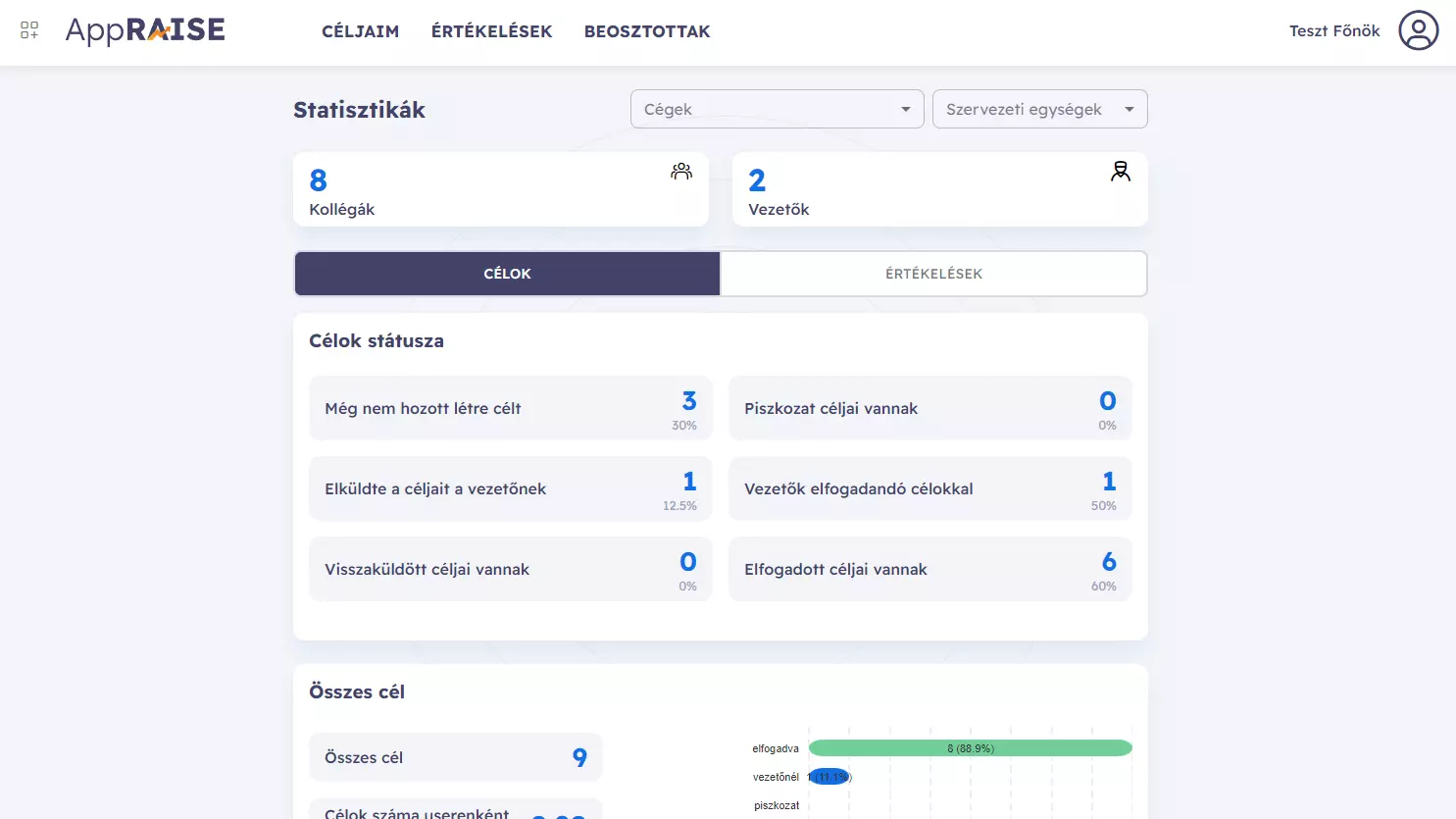Select Elküldte a céljait a vezetőnek row
This screenshot has width=1456, height=819.
coord(511,488)
